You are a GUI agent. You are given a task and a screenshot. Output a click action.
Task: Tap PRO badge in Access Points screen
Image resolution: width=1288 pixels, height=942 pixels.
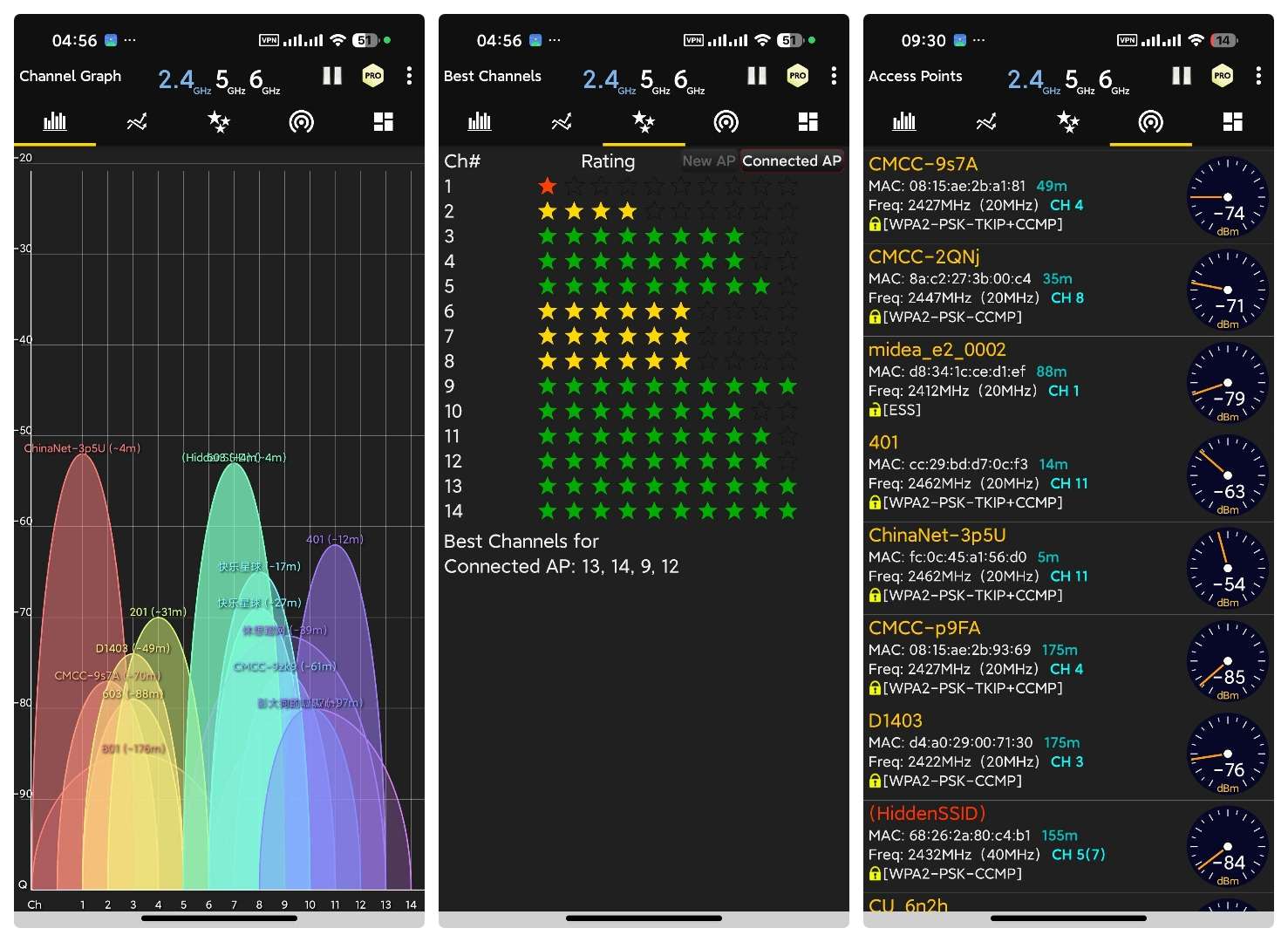1223,76
